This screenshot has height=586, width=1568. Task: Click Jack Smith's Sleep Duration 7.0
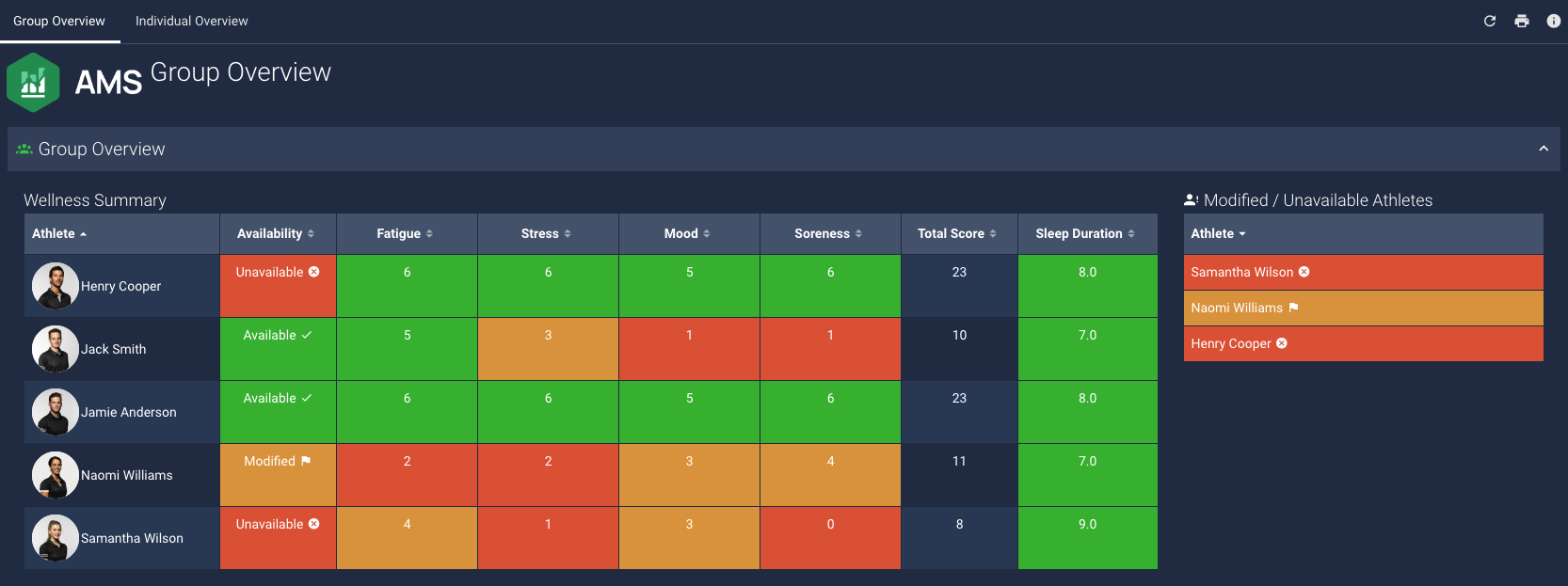point(1088,349)
